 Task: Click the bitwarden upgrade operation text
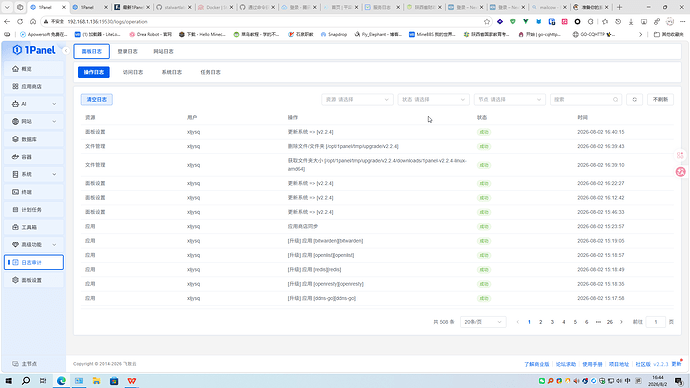tap(325, 241)
